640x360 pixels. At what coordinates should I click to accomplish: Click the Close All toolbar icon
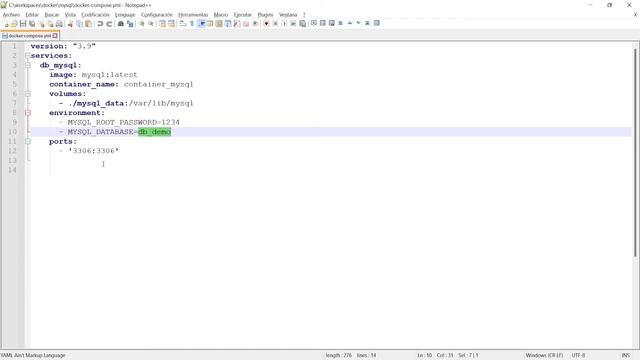(50, 24)
